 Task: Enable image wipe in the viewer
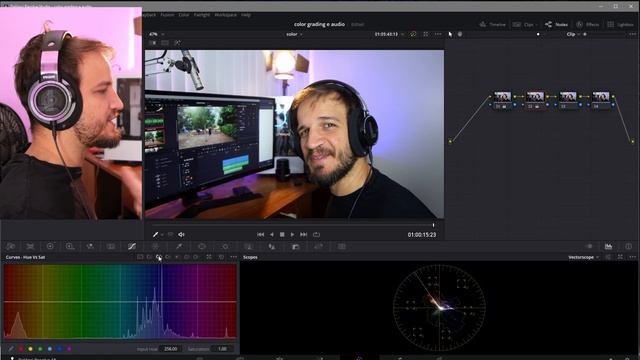[153, 42]
